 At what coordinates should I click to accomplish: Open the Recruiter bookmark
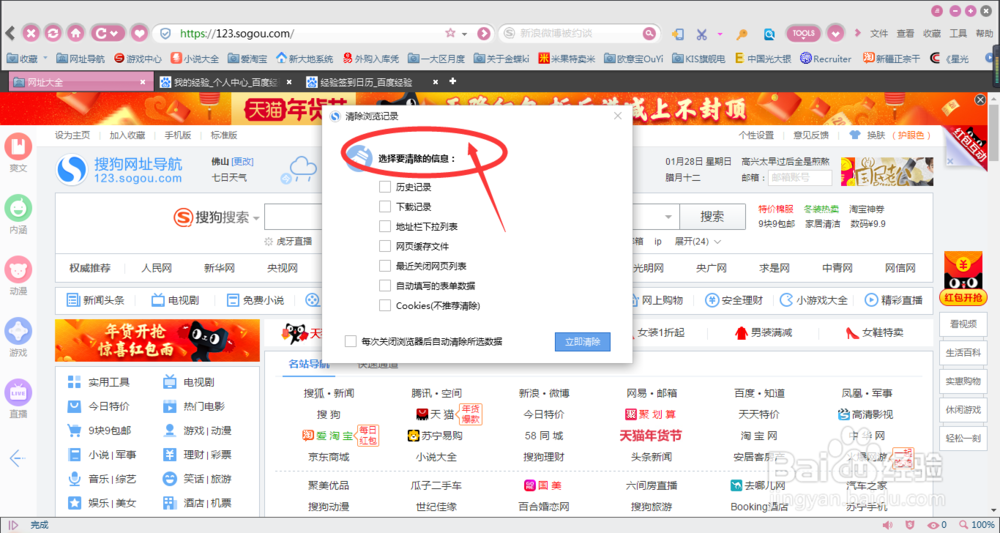(826, 59)
